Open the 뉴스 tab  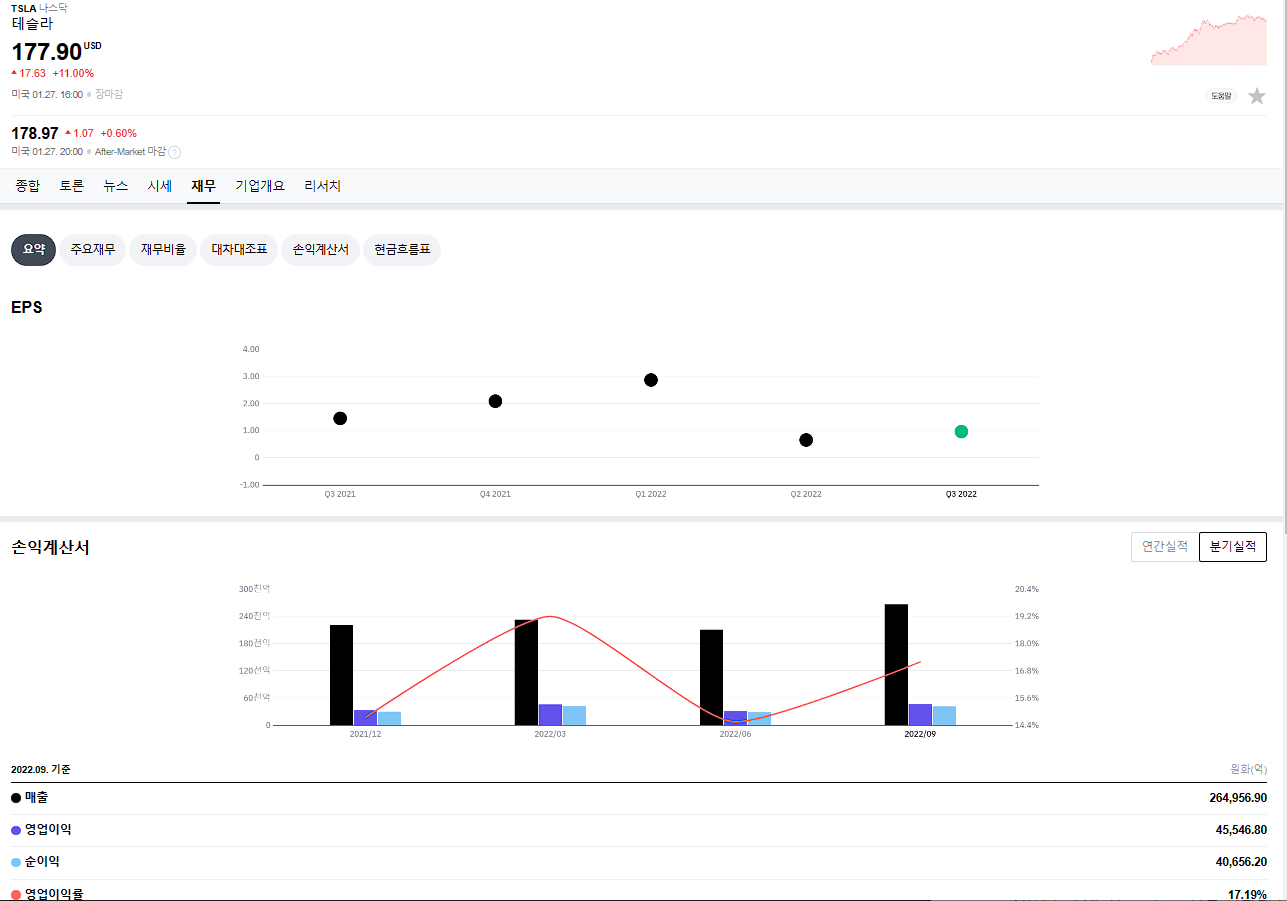116,186
